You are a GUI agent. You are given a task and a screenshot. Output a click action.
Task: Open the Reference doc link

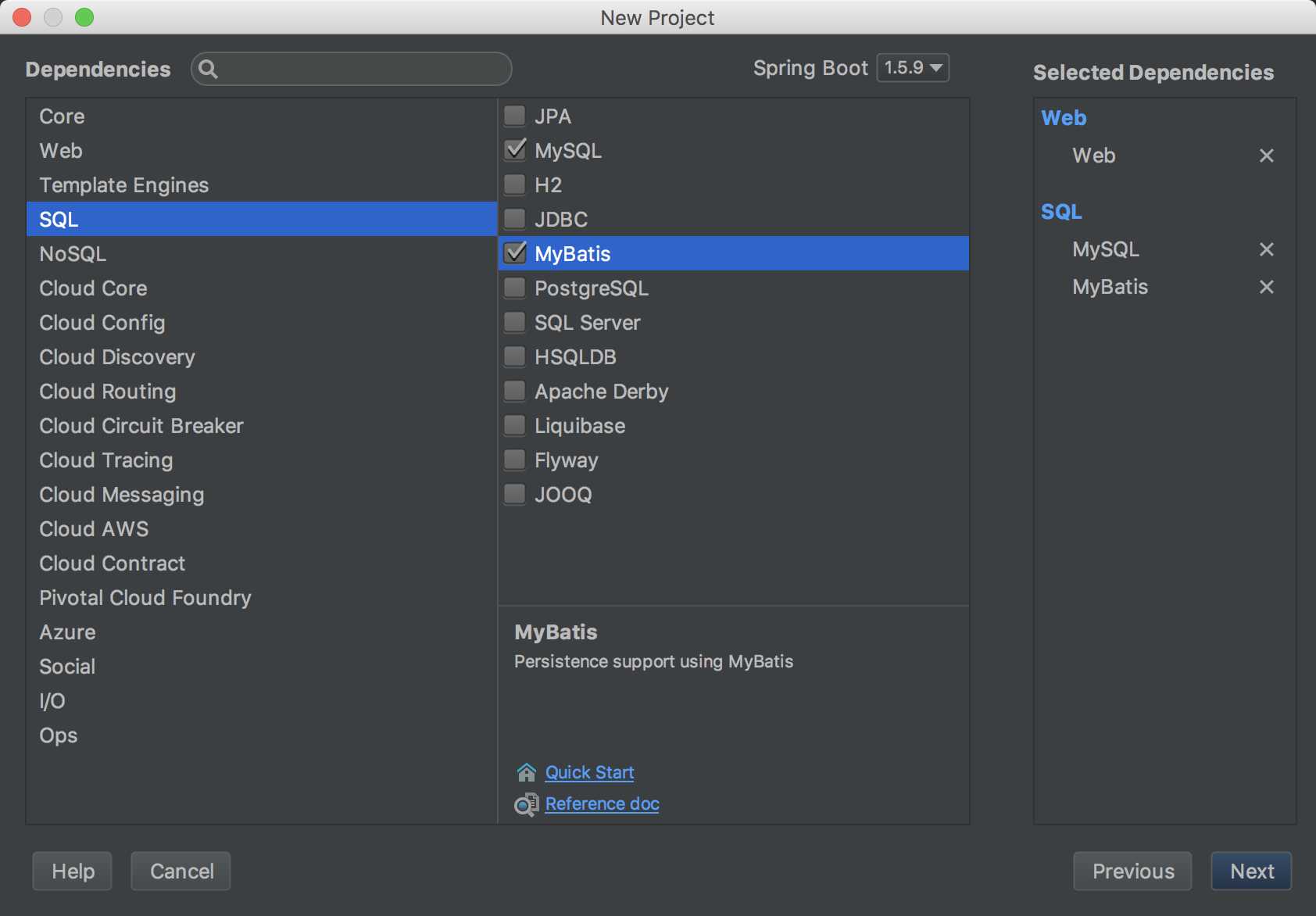(x=602, y=803)
